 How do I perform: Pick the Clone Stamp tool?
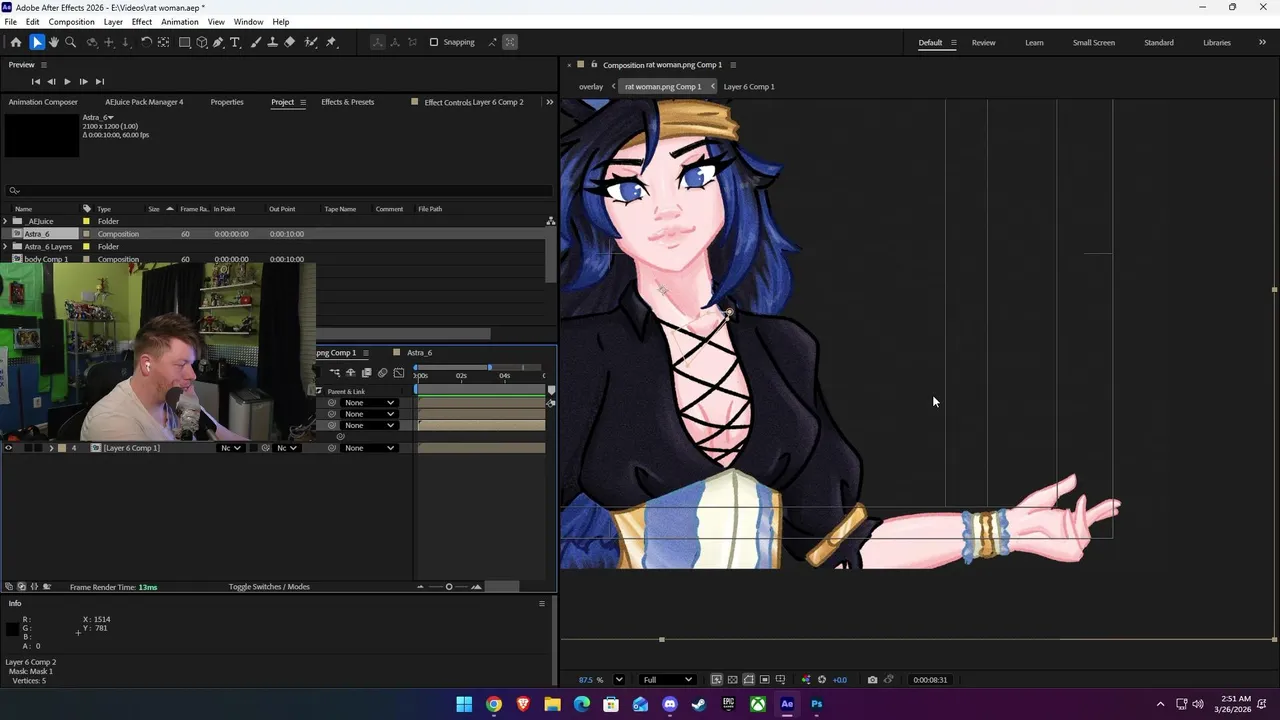(x=272, y=42)
